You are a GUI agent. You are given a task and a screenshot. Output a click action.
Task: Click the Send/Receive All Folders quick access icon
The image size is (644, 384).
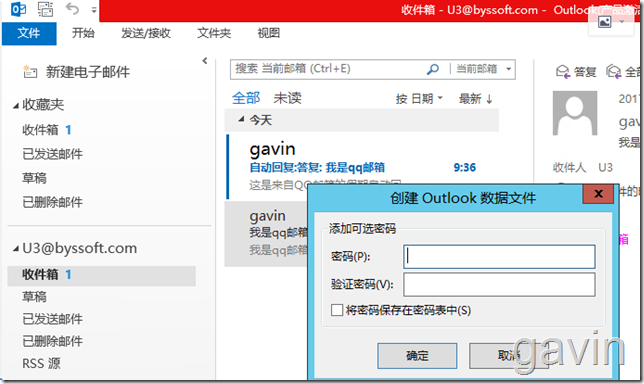tap(46, 9)
